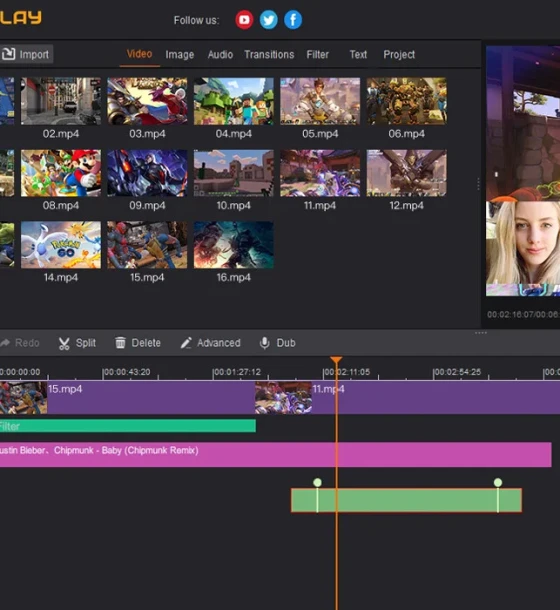Screen dimensions: 560x610
Task: Click the Dub microphone tool
Action: [277, 343]
